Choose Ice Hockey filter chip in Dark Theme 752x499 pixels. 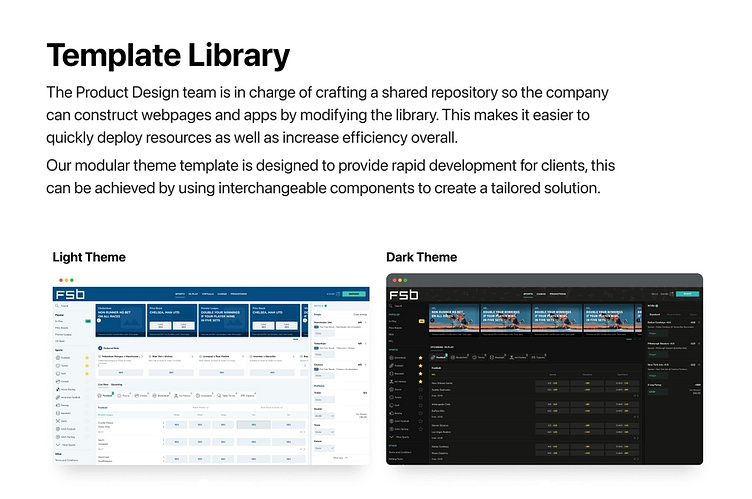pos(518,357)
